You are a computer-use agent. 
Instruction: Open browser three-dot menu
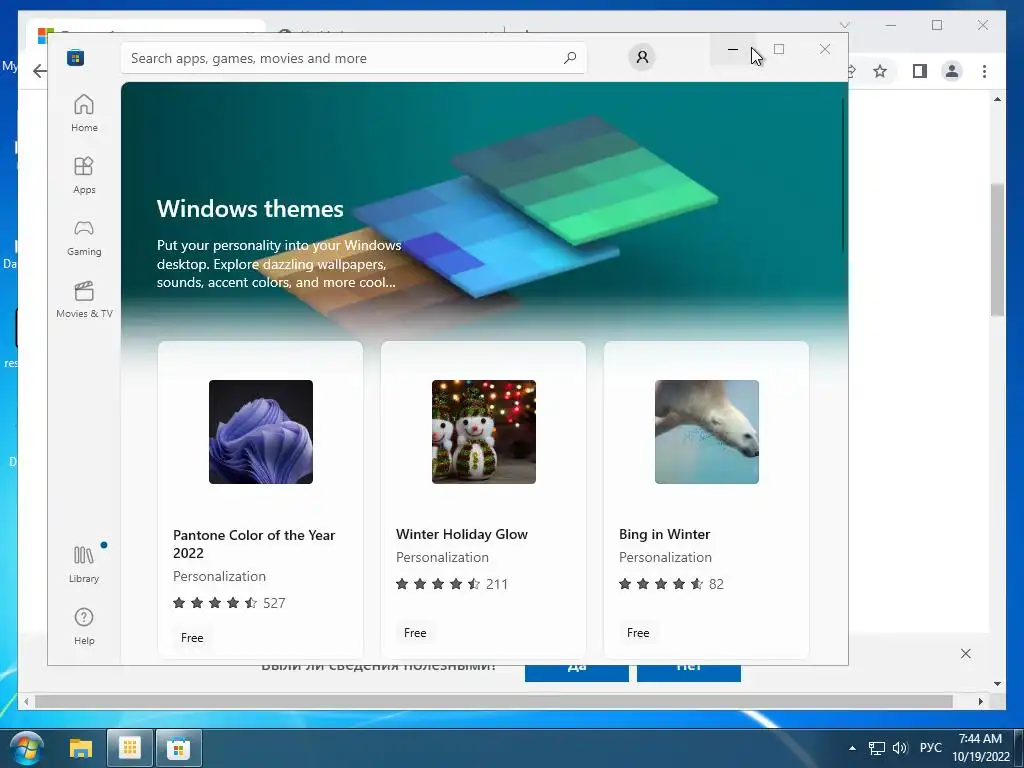pyautogui.click(x=984, y=71)
